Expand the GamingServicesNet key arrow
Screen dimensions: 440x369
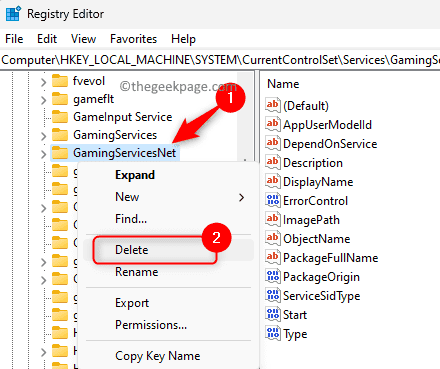43,154
